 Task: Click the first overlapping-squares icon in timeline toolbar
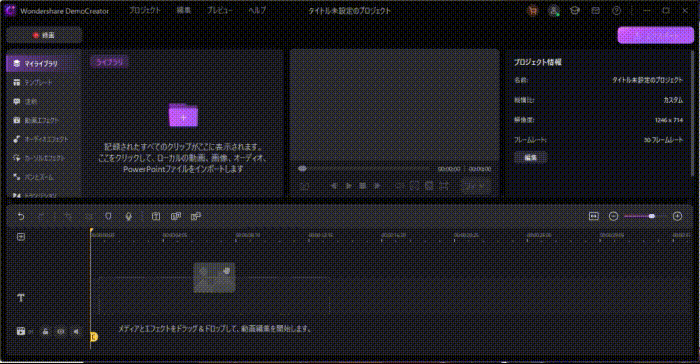tap(176, 216)
